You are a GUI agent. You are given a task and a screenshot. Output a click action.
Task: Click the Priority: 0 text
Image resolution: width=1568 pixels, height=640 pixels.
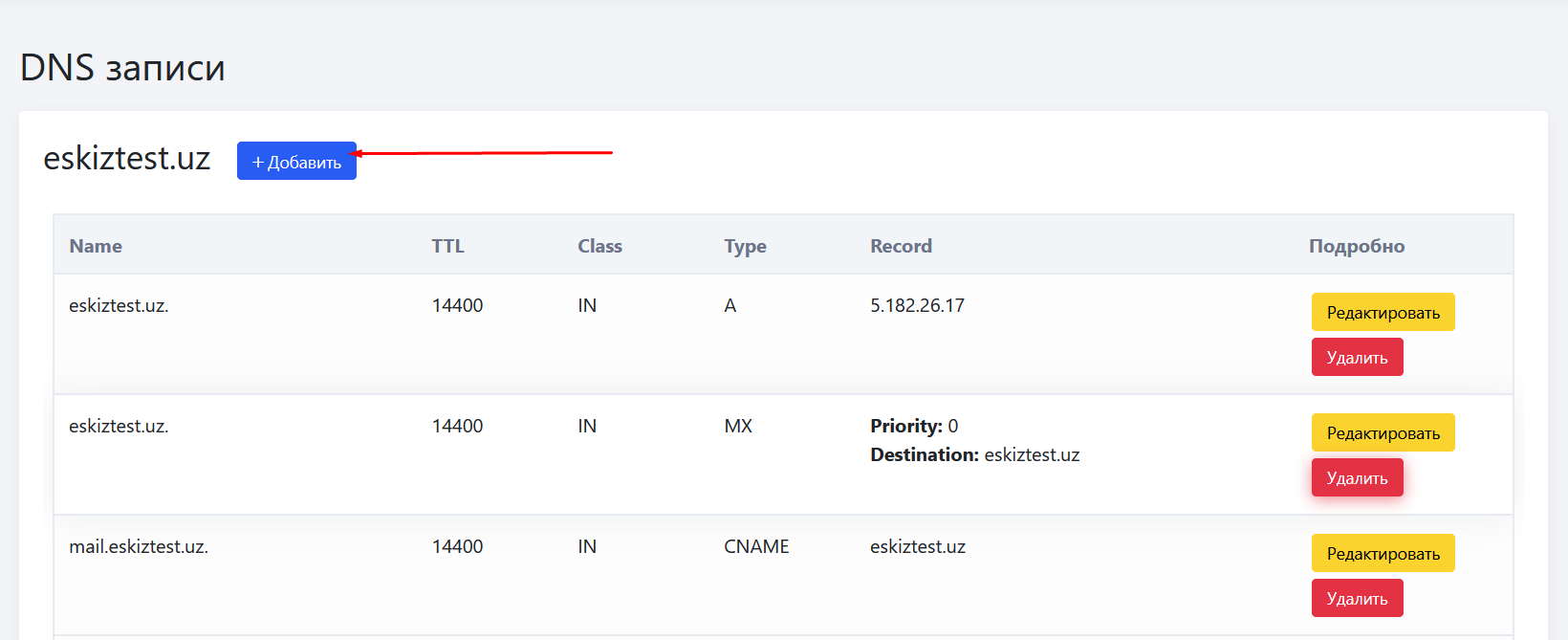913,426
